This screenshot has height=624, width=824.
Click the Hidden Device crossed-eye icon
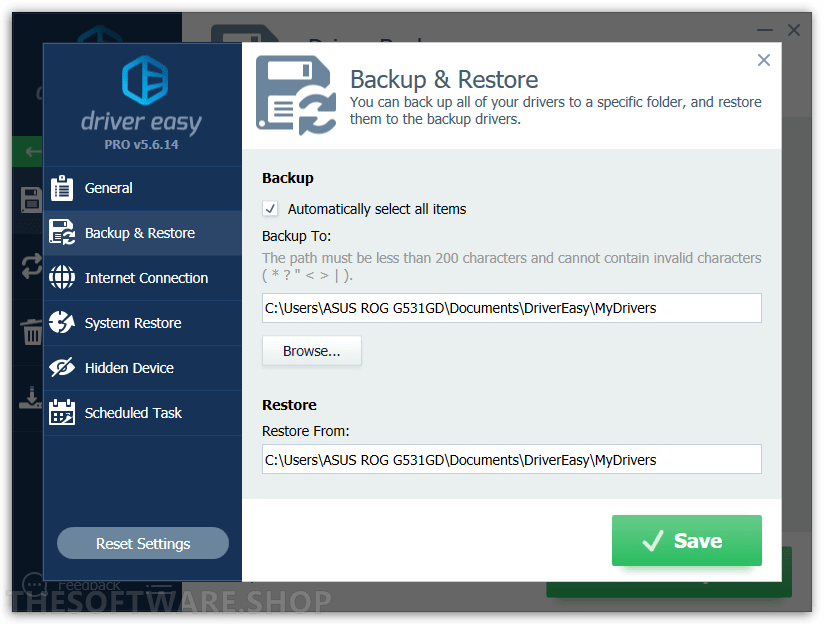(x=62, y=367)
